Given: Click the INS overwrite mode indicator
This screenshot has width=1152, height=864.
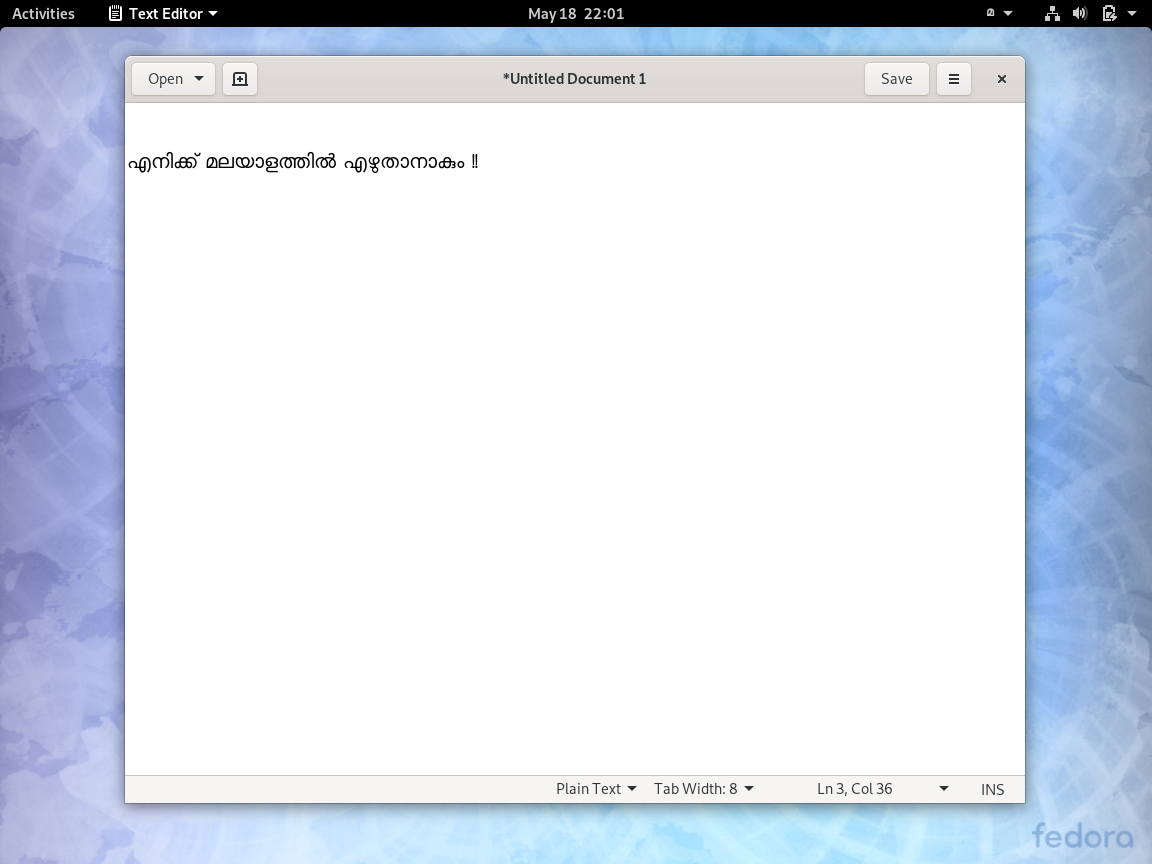Looking at the screenshot, I should pos(992,789).
